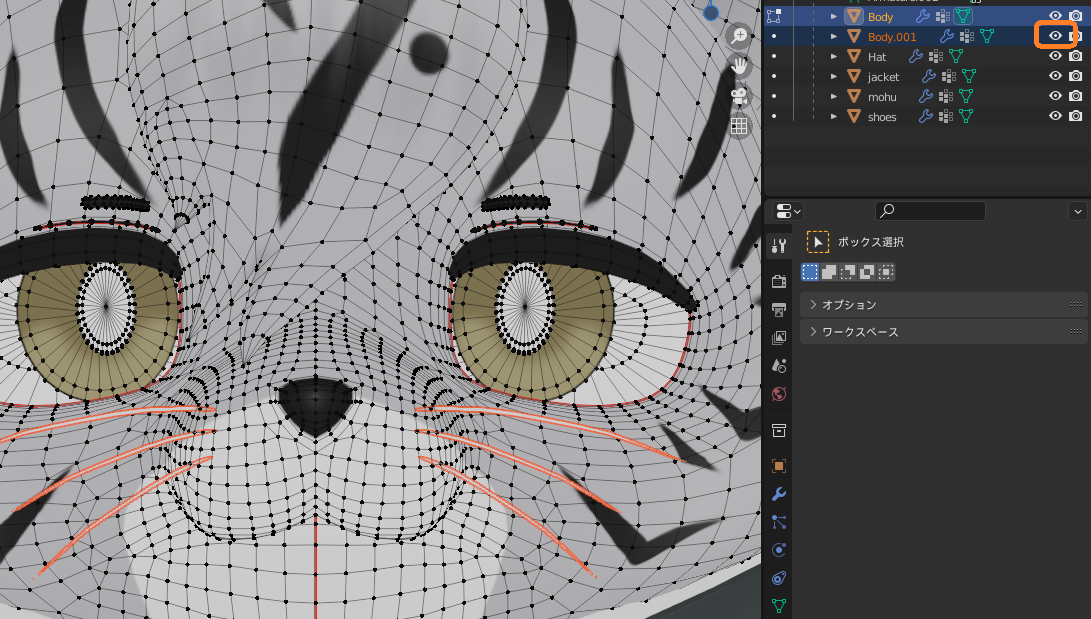This screenshot has height=619, width=1091.
Task: Switch perspective/orthographic with the grid gizmo
Action: [738, 127]
